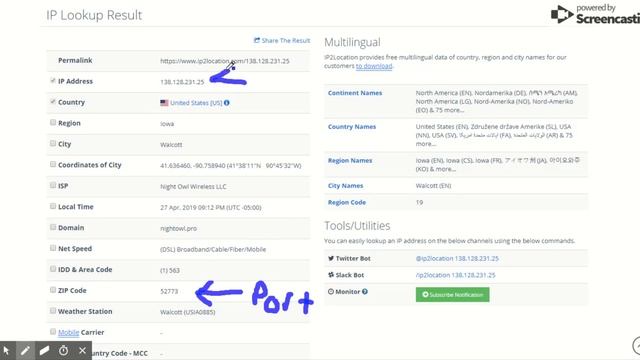Click the City Names label

click(345, 186)
